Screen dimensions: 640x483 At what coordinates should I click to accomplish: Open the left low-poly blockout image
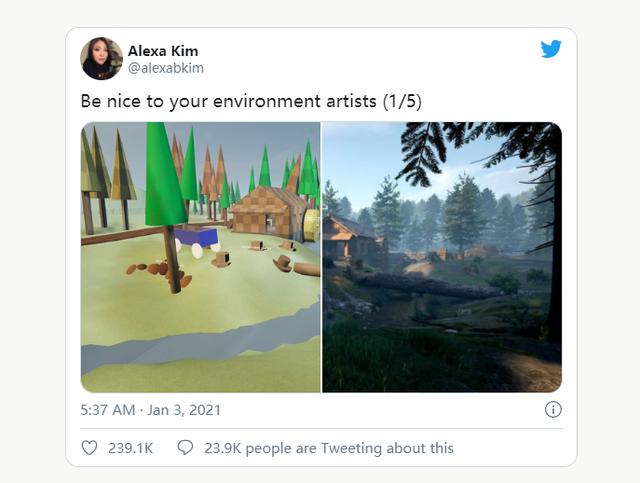200,257
